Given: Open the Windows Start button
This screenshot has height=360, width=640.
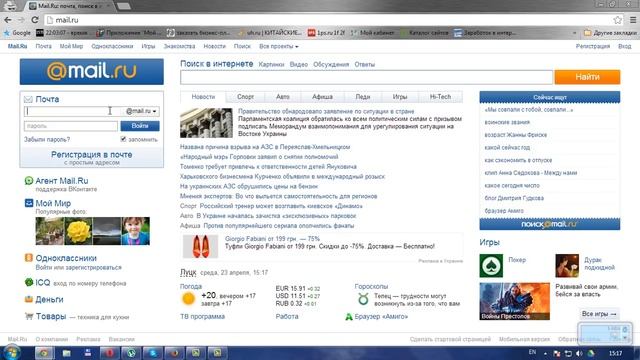Looking at the screenshot, I should [x=11, y=353].
